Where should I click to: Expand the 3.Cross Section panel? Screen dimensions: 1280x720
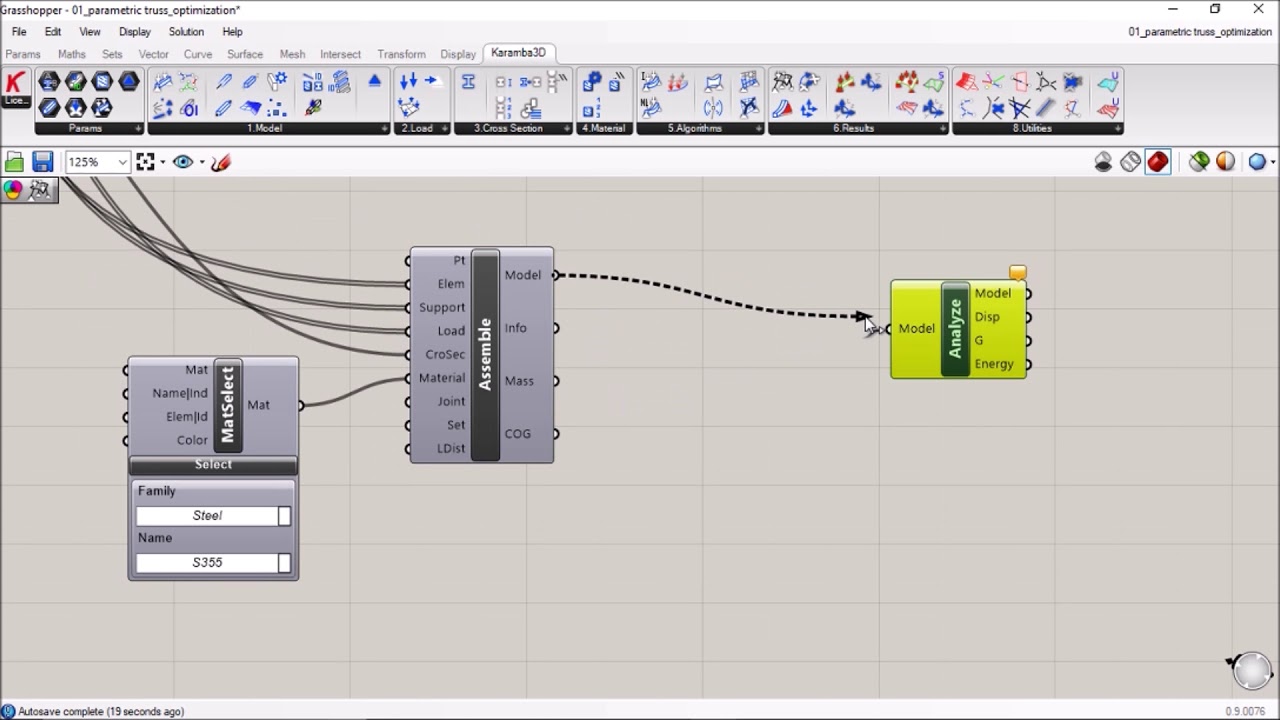(566, 128)
